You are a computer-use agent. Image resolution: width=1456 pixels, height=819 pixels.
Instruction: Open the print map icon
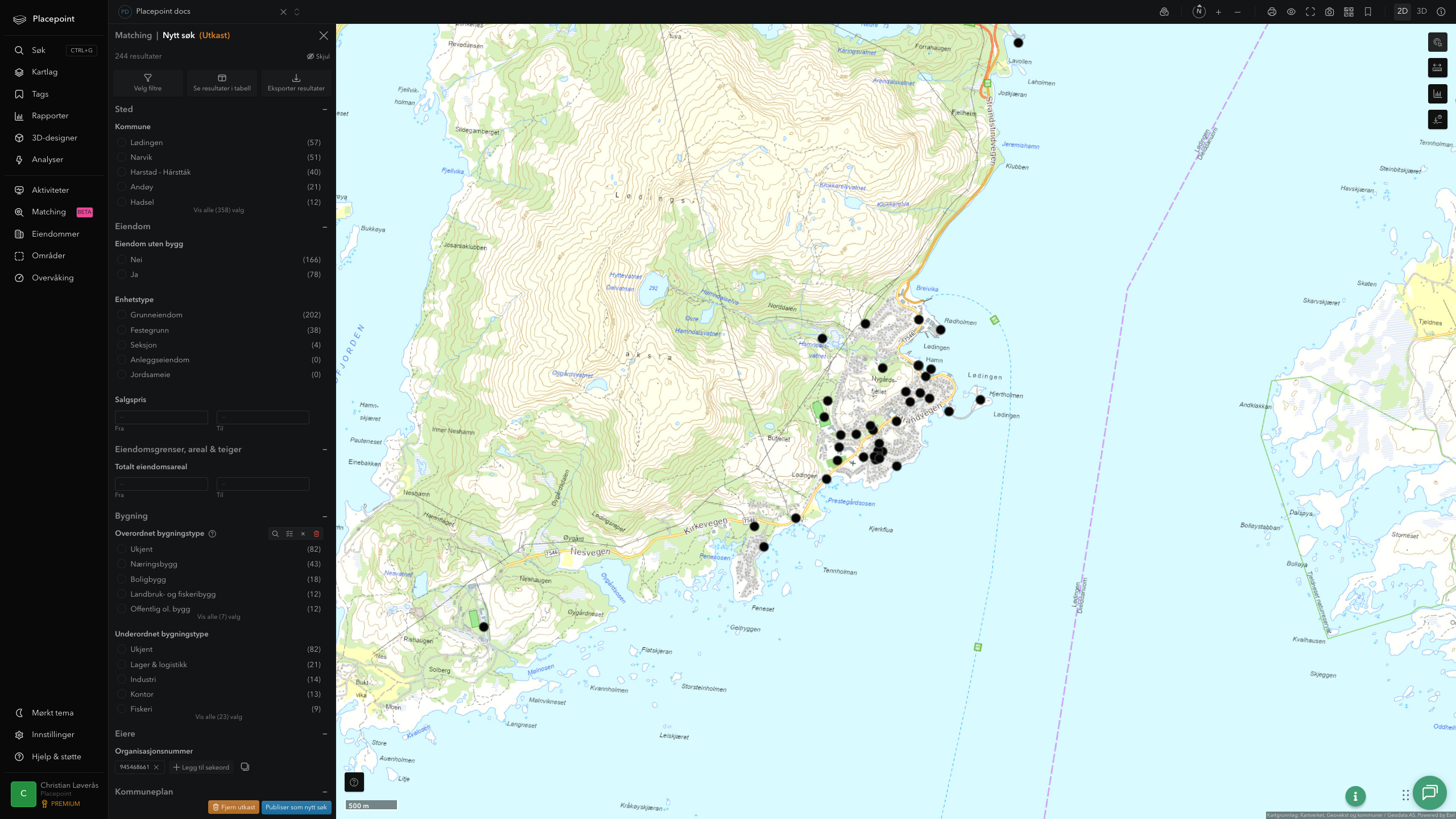click(x=1272, y=12)
